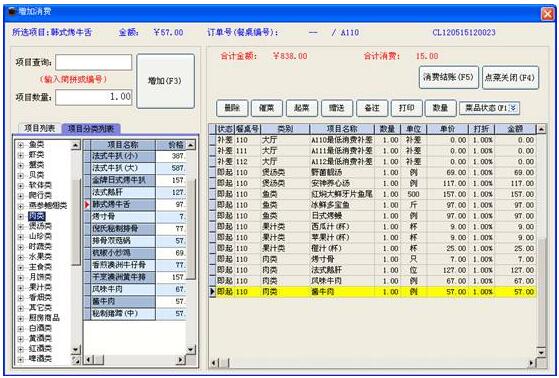Click the 增加(F3) add button

coord(165,81)
